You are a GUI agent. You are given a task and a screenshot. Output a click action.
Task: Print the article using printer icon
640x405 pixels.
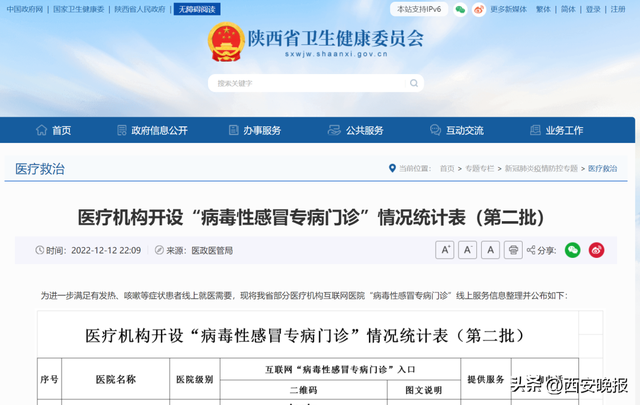click(513, 249)
